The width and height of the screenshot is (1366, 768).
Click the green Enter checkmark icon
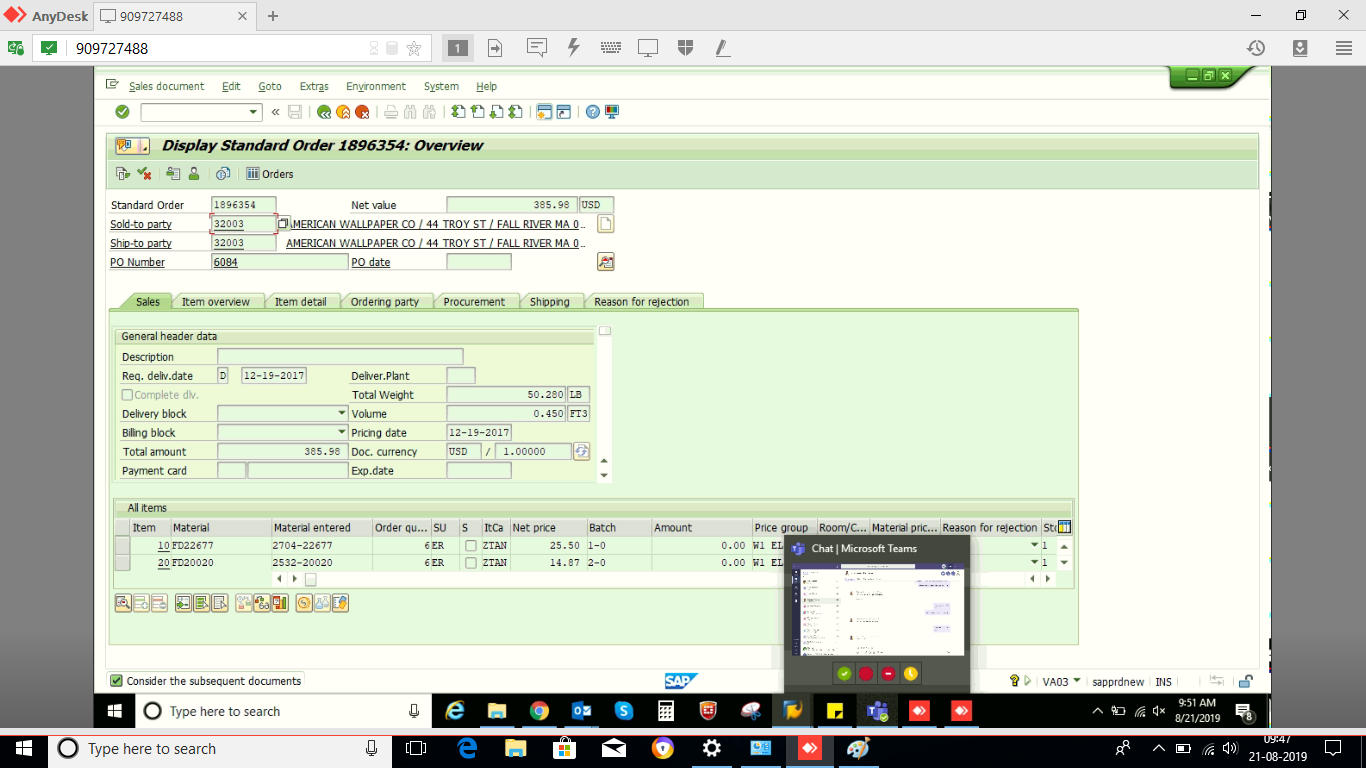coord(122,112)
